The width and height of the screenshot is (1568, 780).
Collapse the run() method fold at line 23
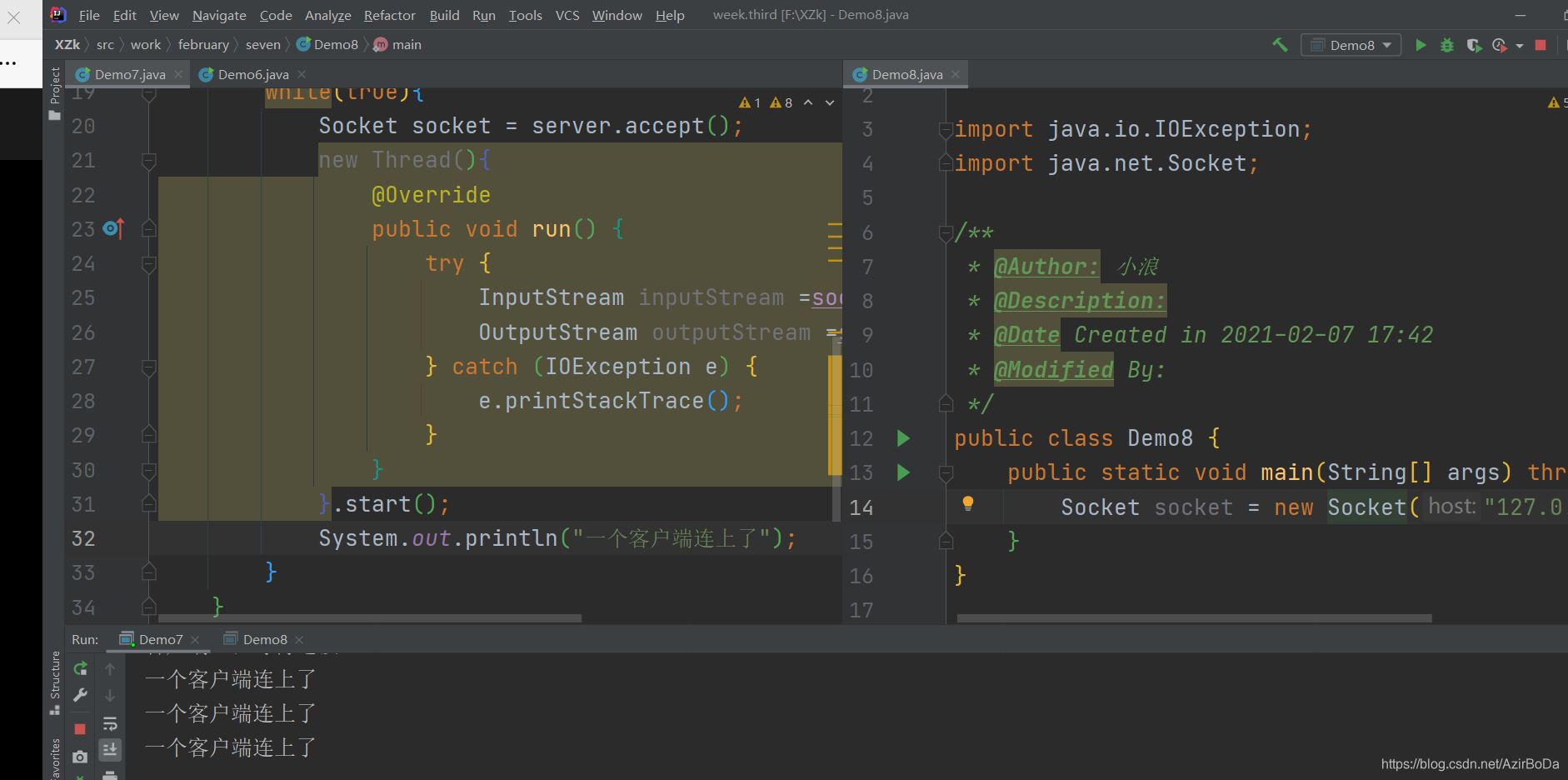pyautogui.click(x=149, y=228)
